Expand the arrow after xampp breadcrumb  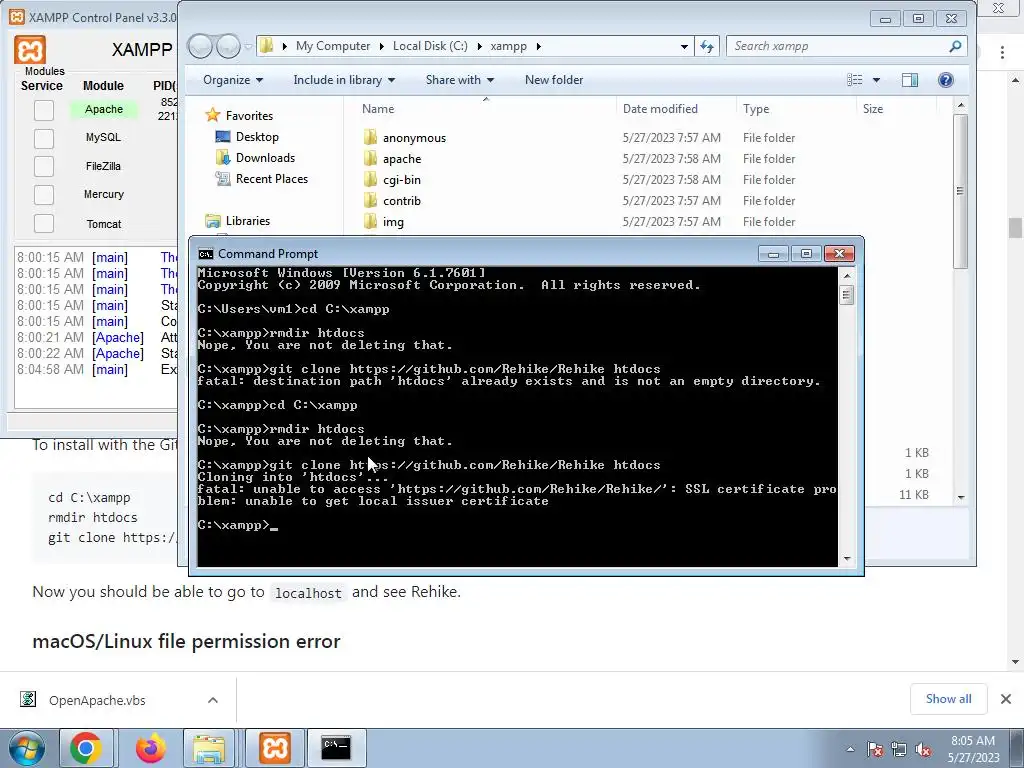(539, 46)
